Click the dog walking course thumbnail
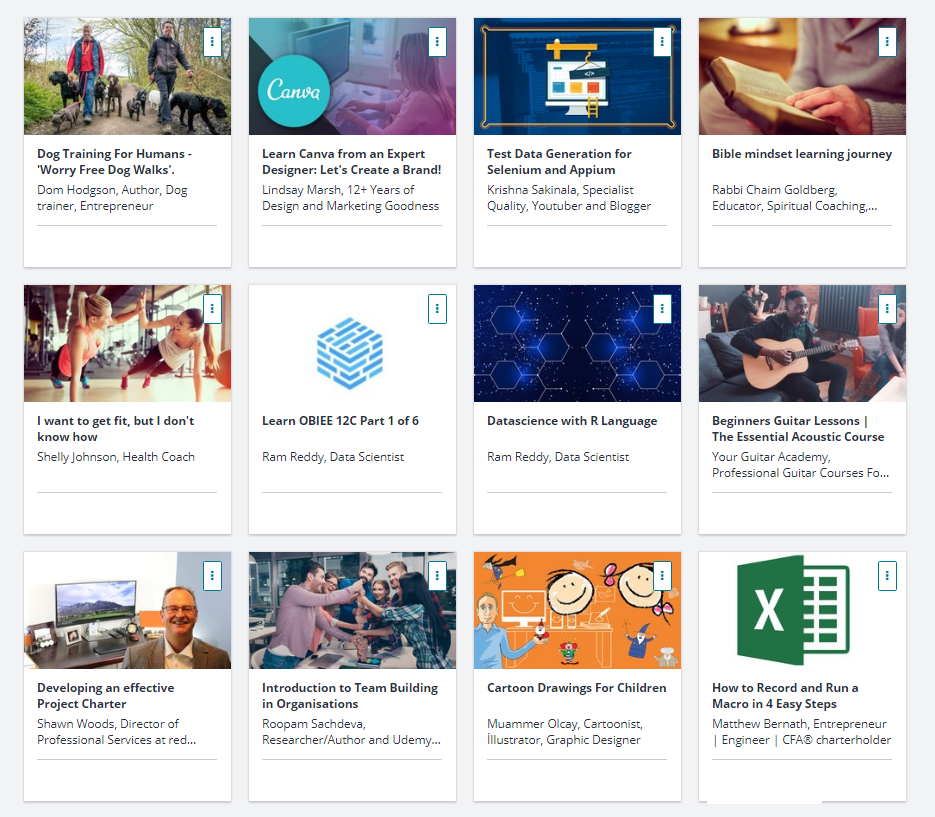The height and width of the screenshot is (817, 935). click(127, 76)
